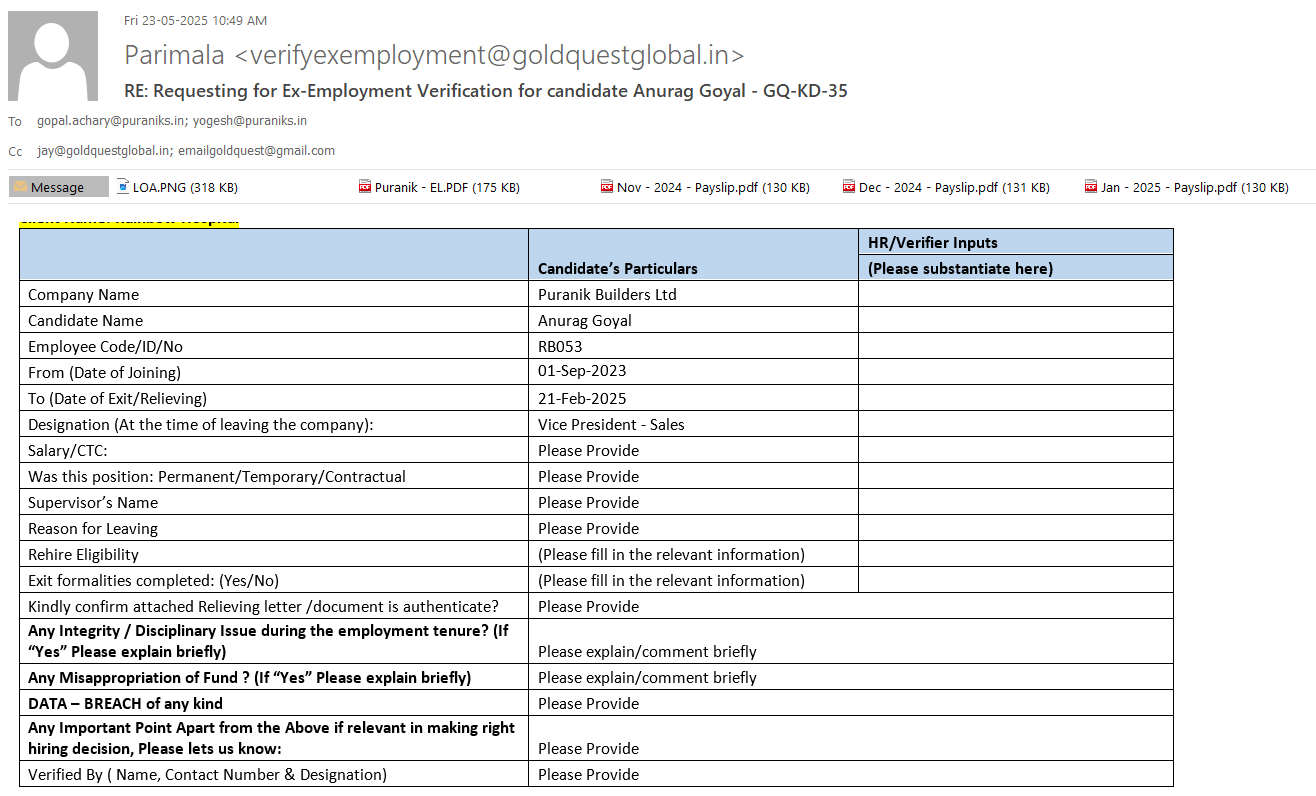Open the Jan - 2025 Payslip PDF
The height and width of the screenshot is (796, 1316).
(x=1186, y=187)
